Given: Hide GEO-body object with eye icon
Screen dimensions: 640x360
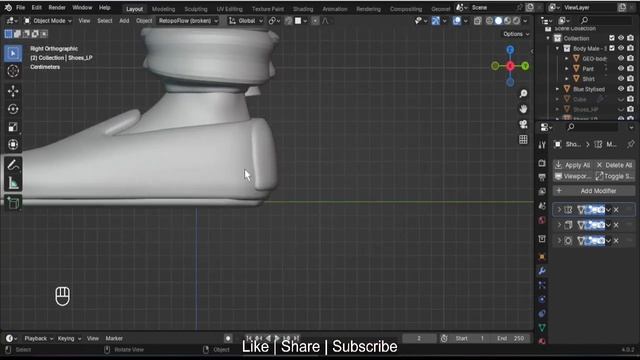Looking at the screenshot, I should [621, 58].
